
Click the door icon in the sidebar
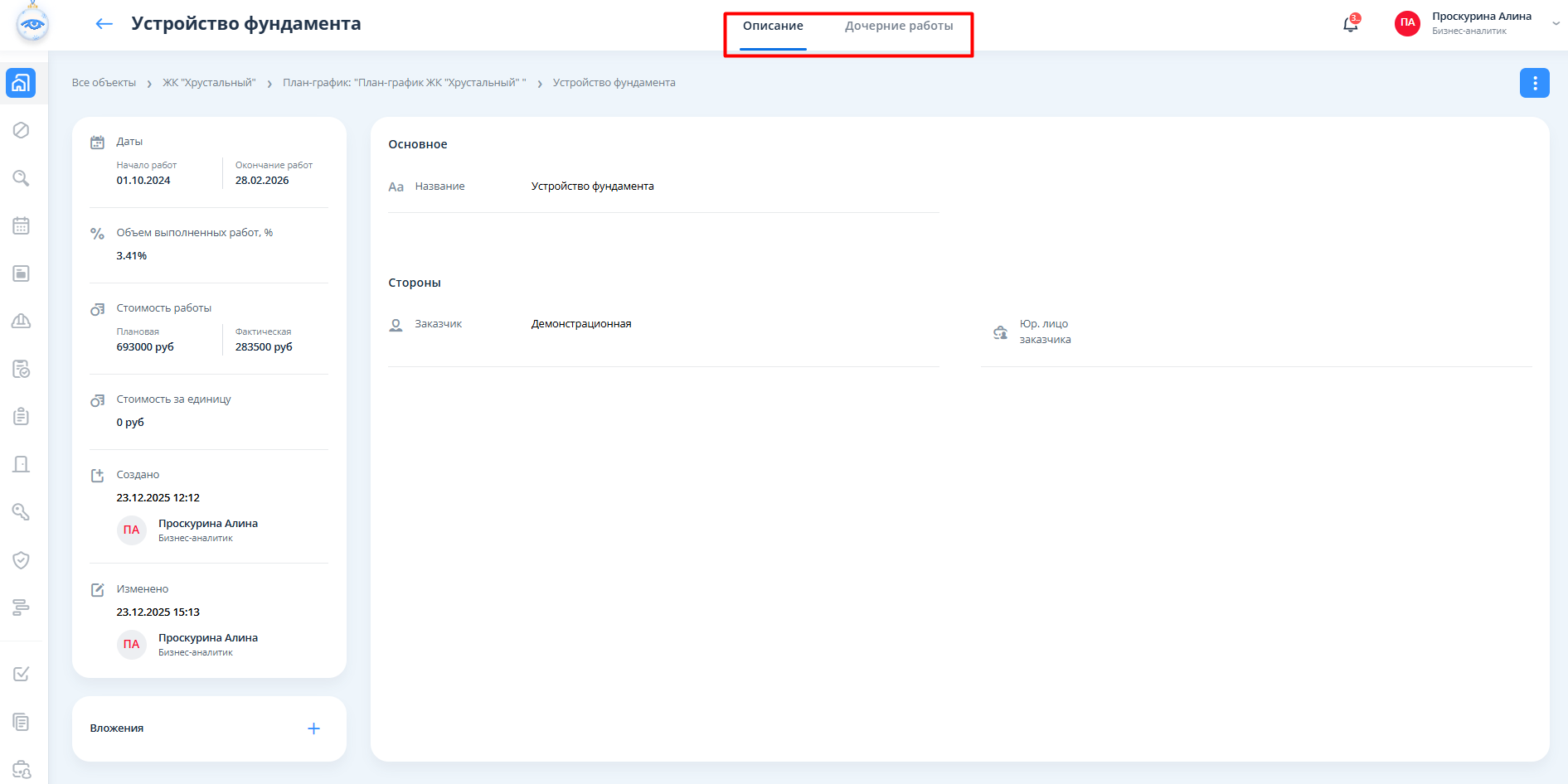pyautogui.click(x=22, y=464)
